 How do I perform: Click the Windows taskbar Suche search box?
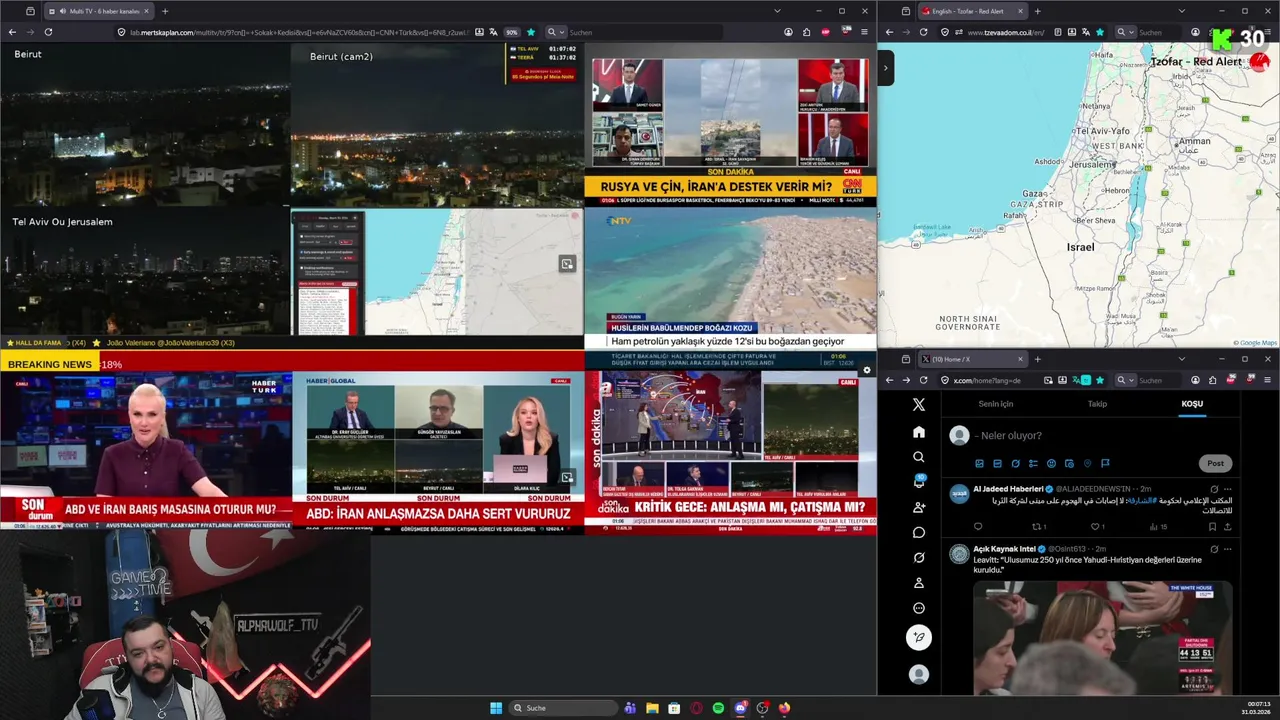[563, 708]
